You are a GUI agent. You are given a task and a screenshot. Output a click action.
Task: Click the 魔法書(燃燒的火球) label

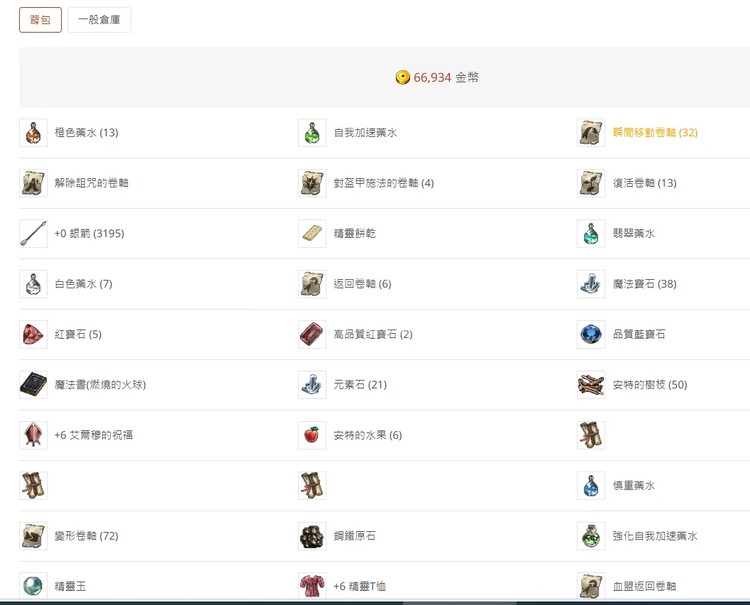[x=100, y=385]
